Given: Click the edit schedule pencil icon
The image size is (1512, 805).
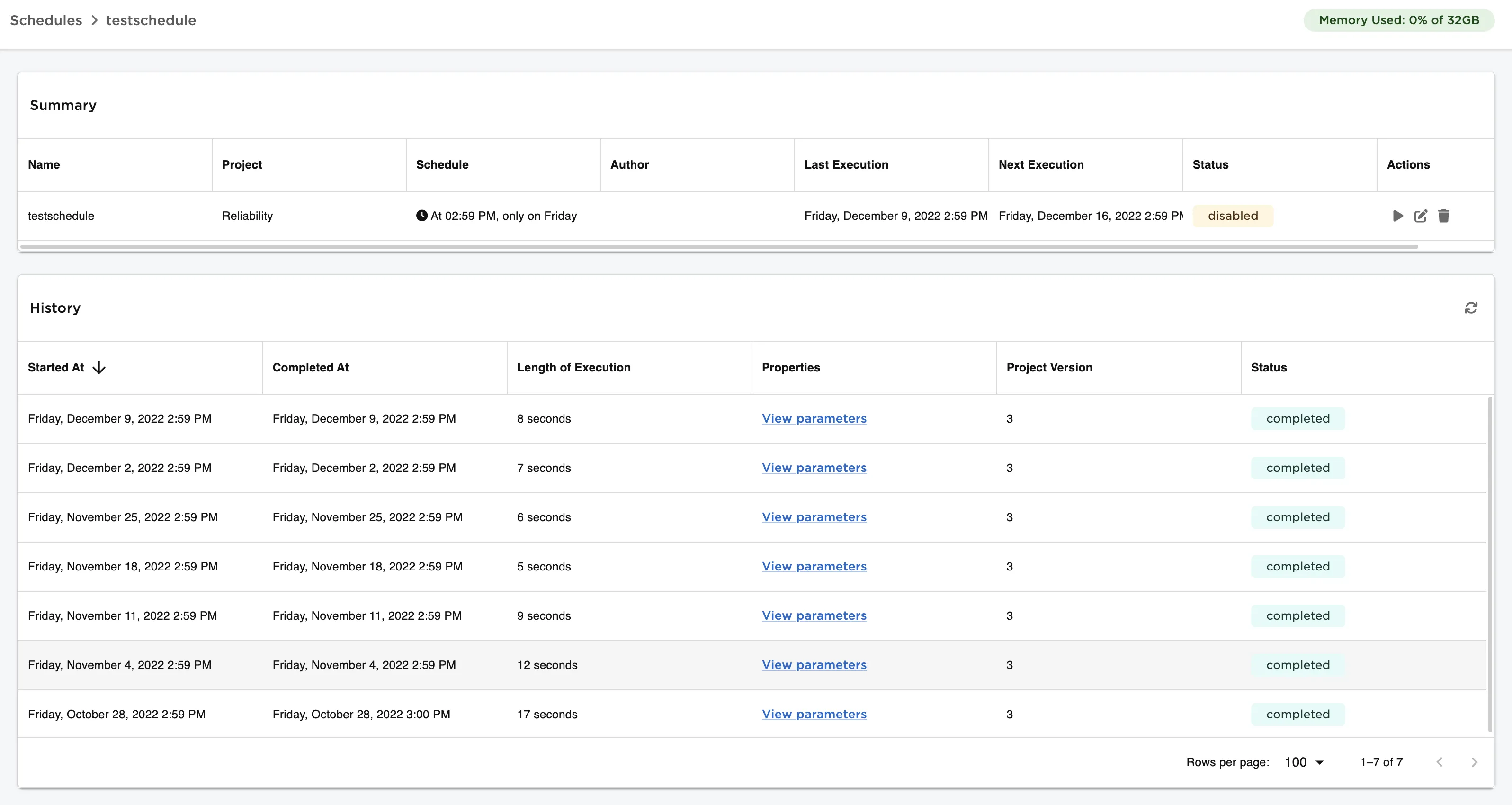Looking at the screenshot, I should click(1421, 216).
